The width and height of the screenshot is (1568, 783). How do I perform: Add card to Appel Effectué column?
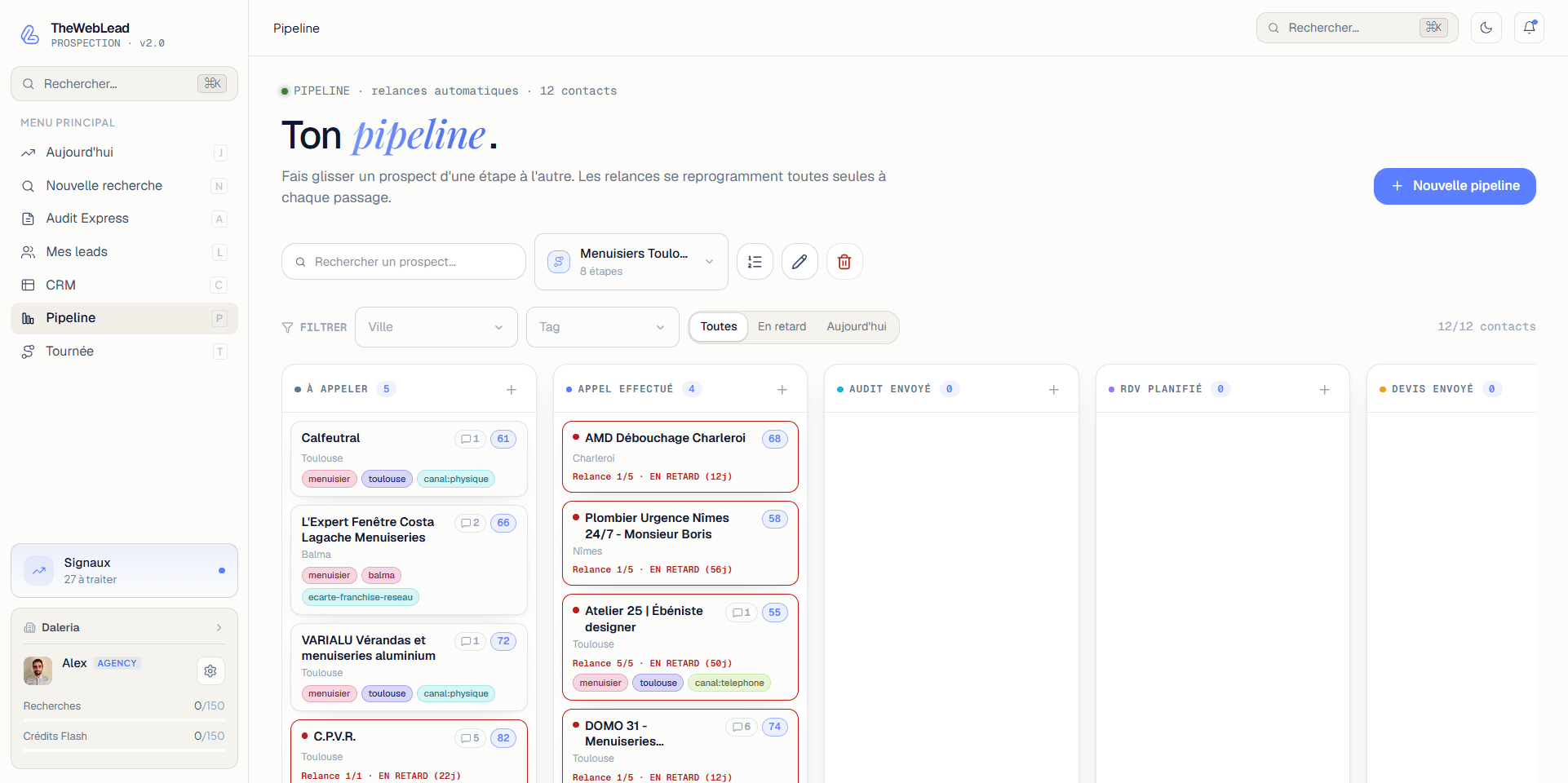point(782,390)
